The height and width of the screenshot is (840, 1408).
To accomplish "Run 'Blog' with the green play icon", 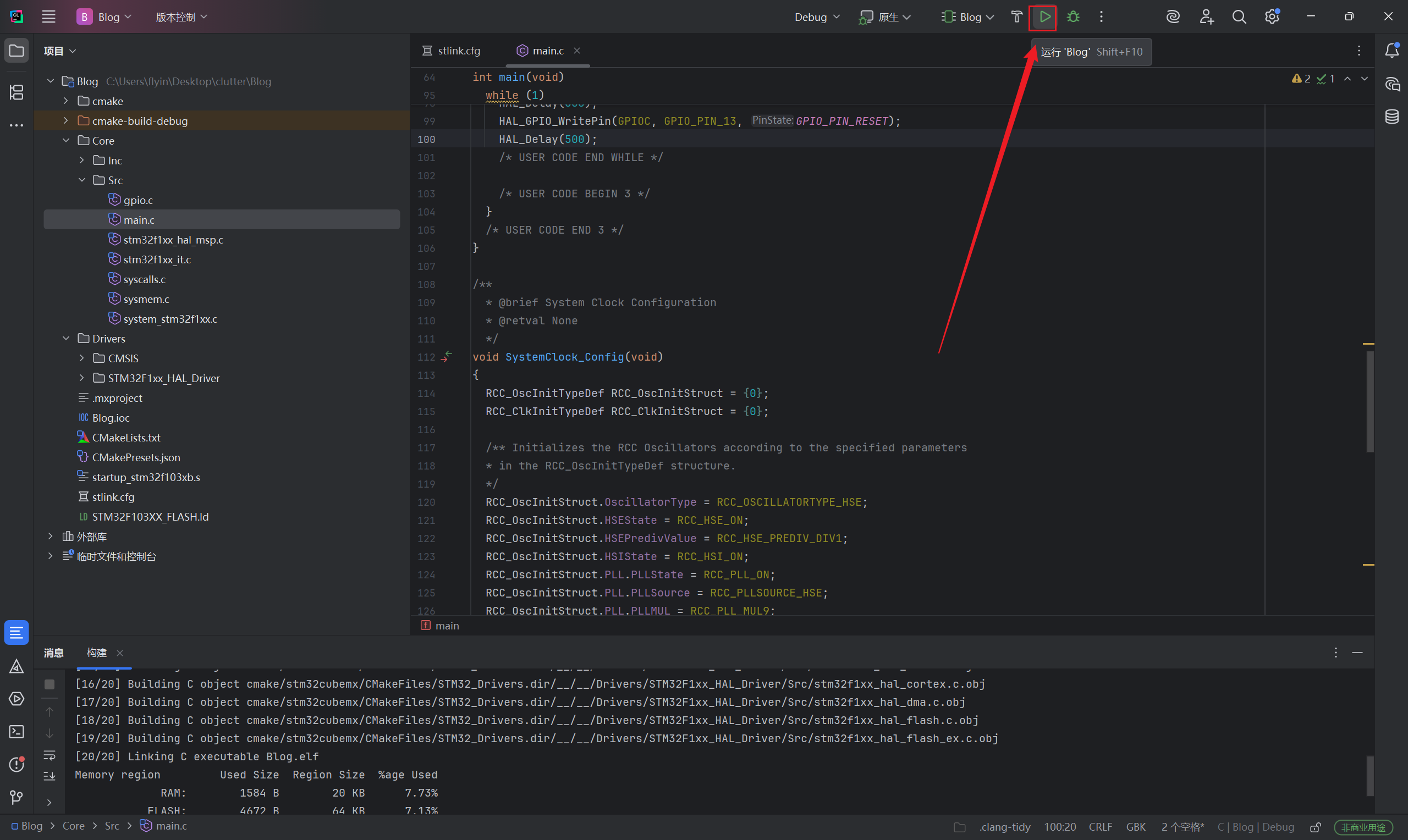I will click(1044, 17).
